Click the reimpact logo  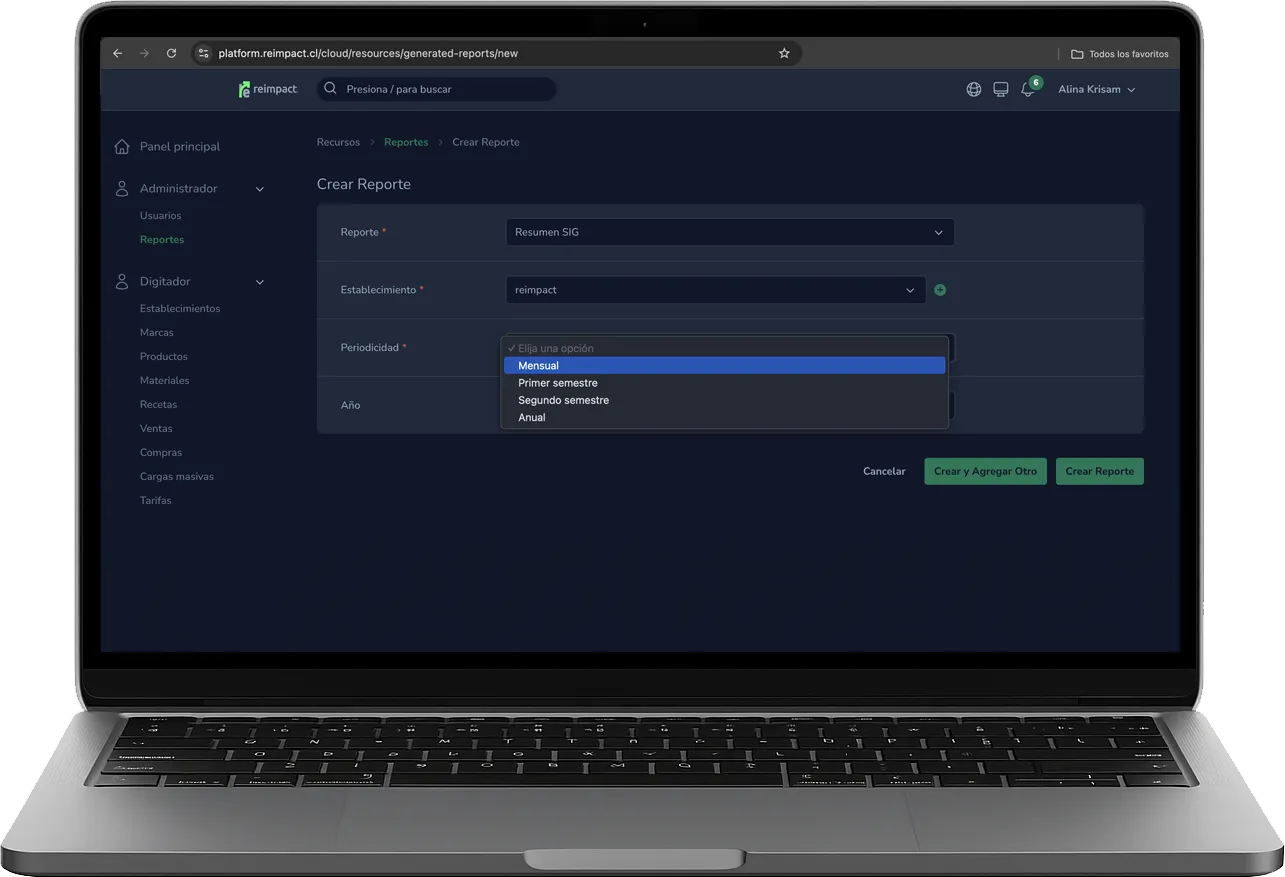pos(267,89)
